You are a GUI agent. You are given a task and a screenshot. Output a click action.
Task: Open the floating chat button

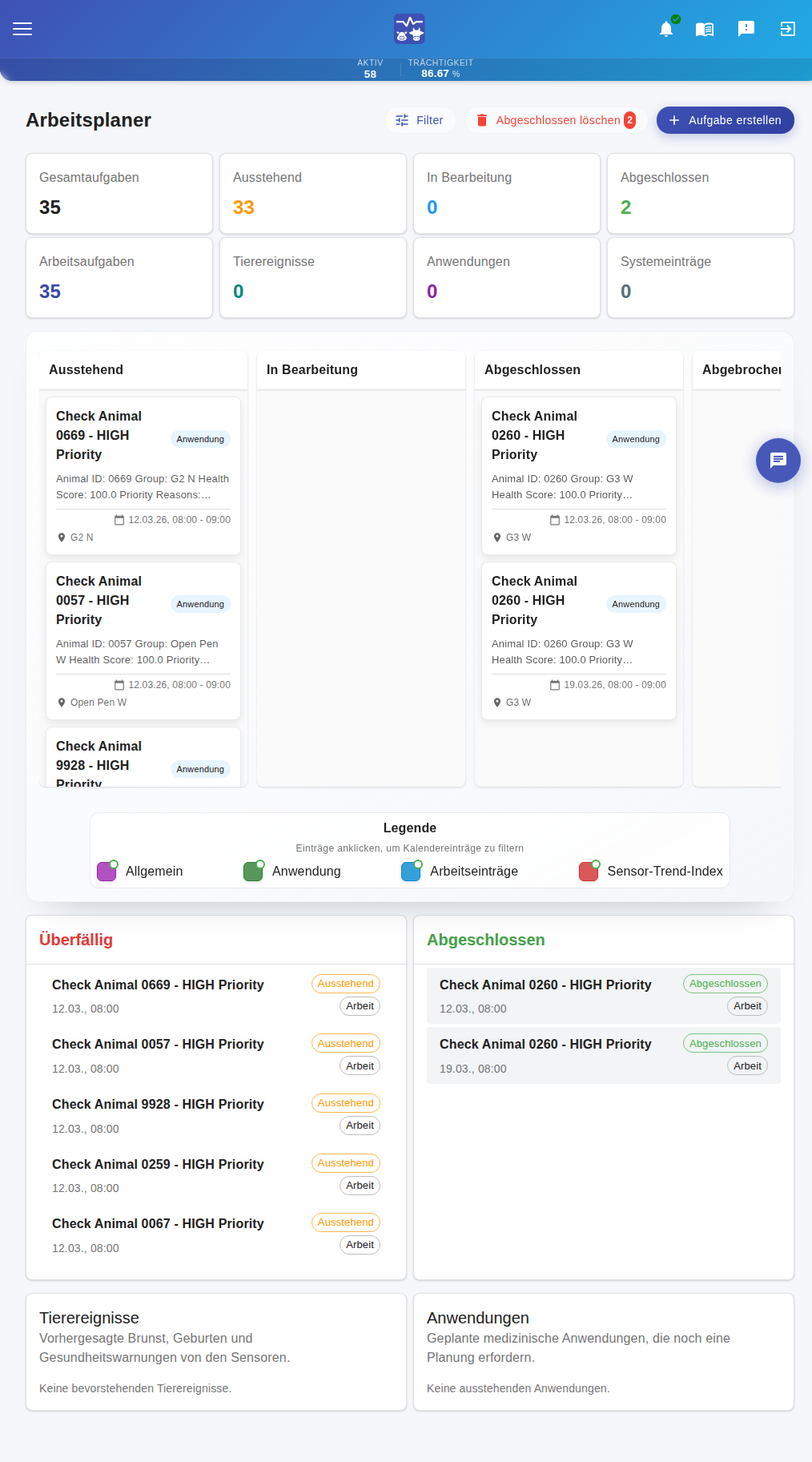coord(778,461)
